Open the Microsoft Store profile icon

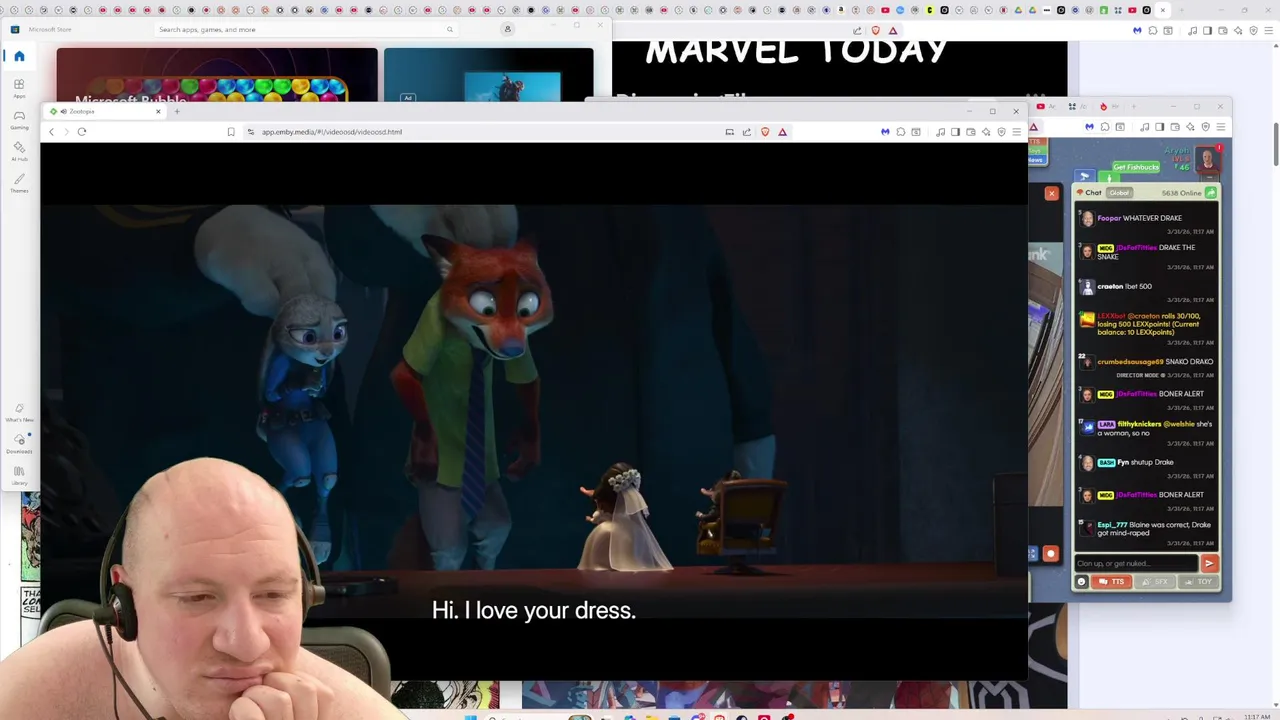point(507,29)
